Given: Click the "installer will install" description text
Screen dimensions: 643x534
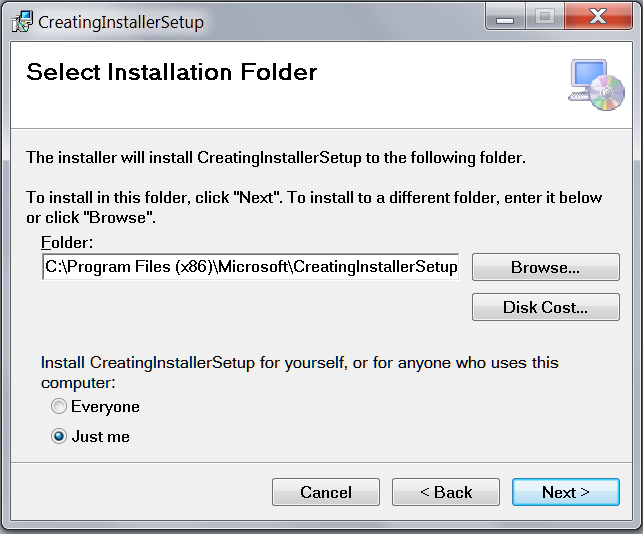Looking at the screenshot, I should pos(275,157).
